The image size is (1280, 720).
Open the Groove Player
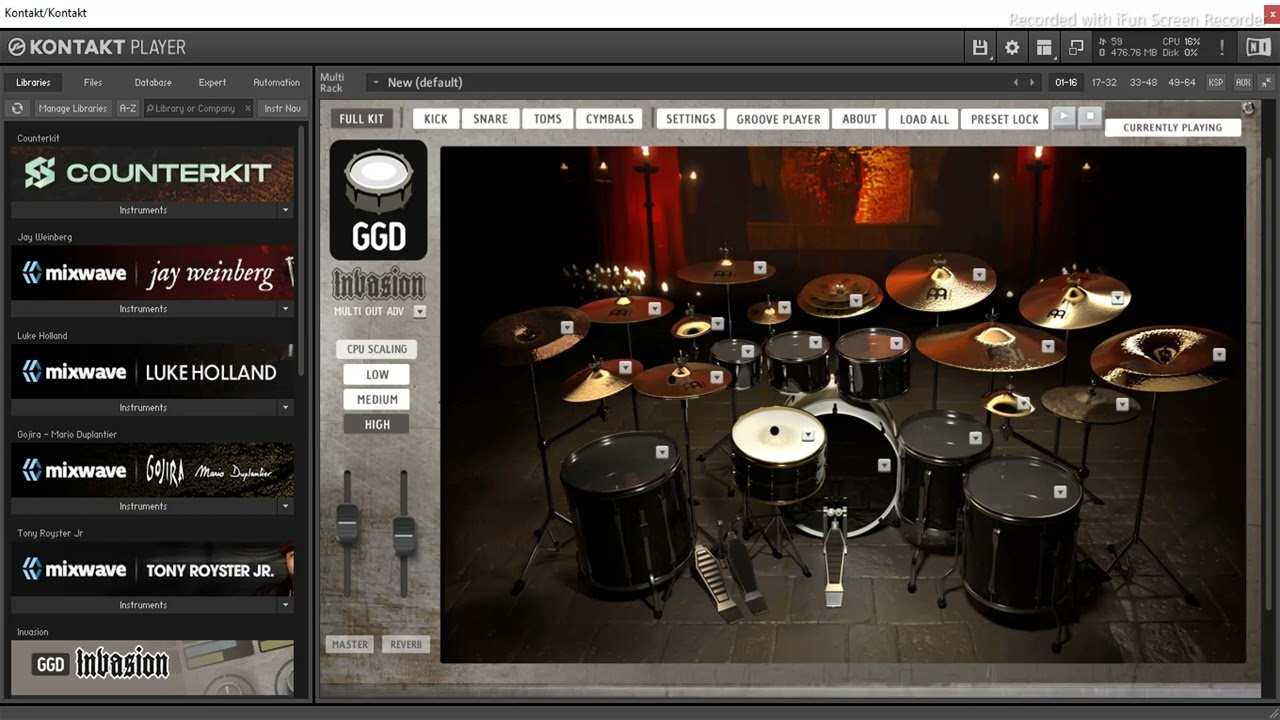(x=778, y=119)
